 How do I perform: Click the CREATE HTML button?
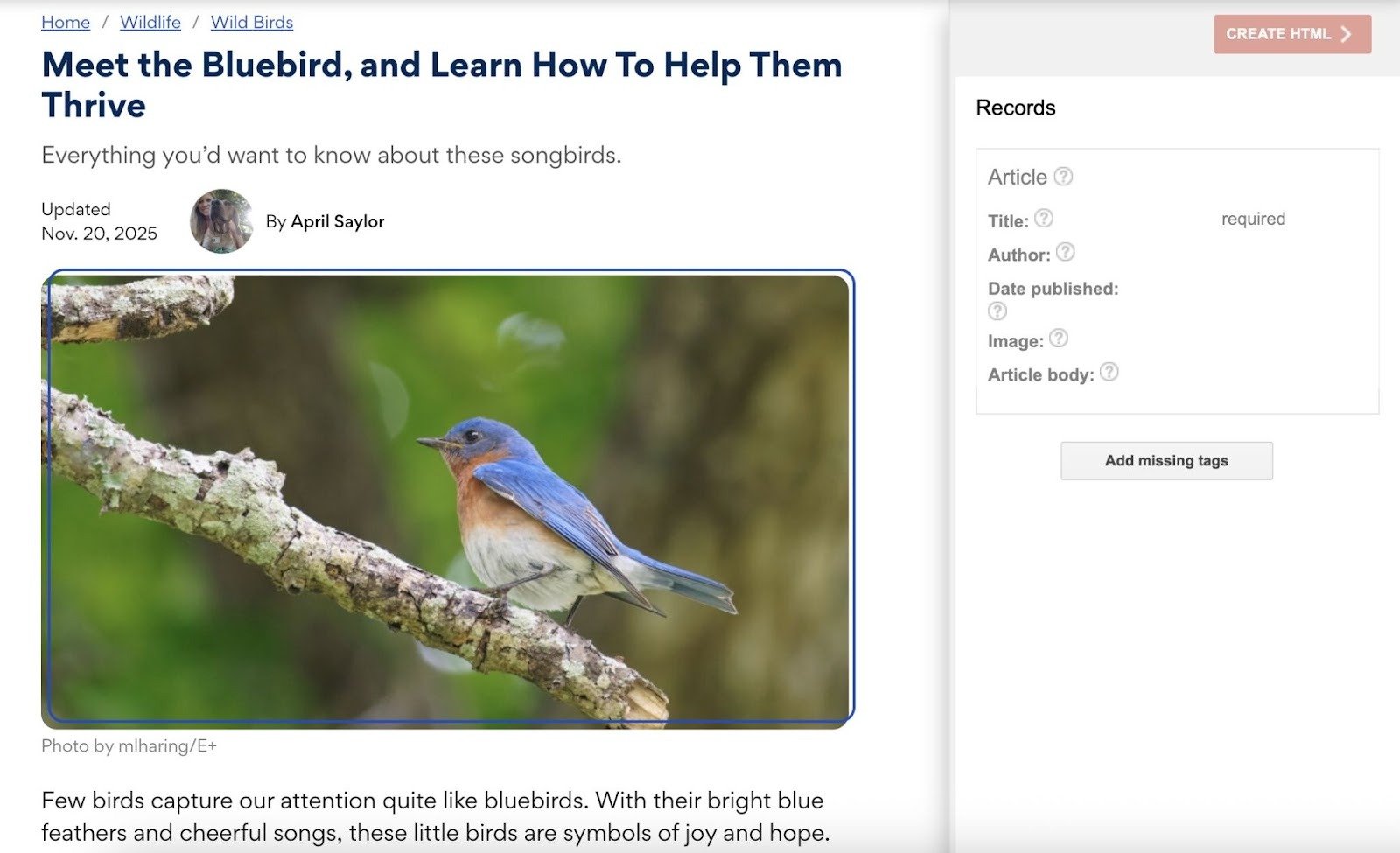[1292, 34]
